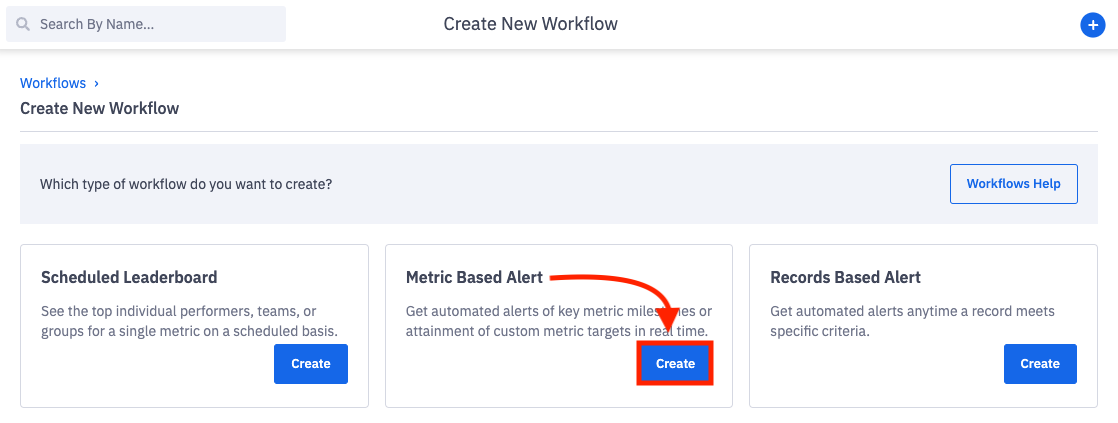
Task: Go back via Workflows breadcrumb link
Action: (x=53, y=83)
